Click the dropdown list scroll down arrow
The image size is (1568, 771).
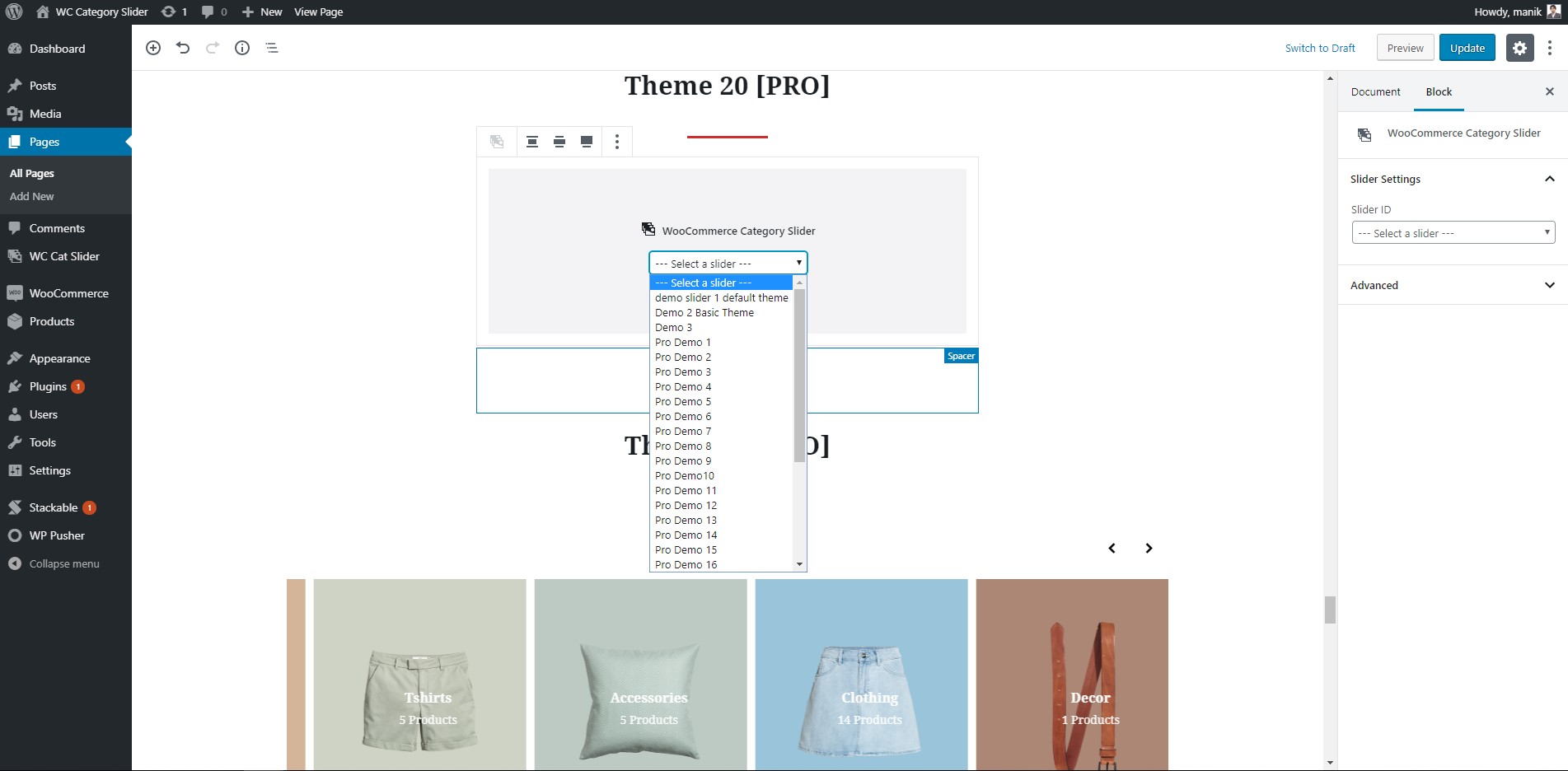tap(799, 564)
